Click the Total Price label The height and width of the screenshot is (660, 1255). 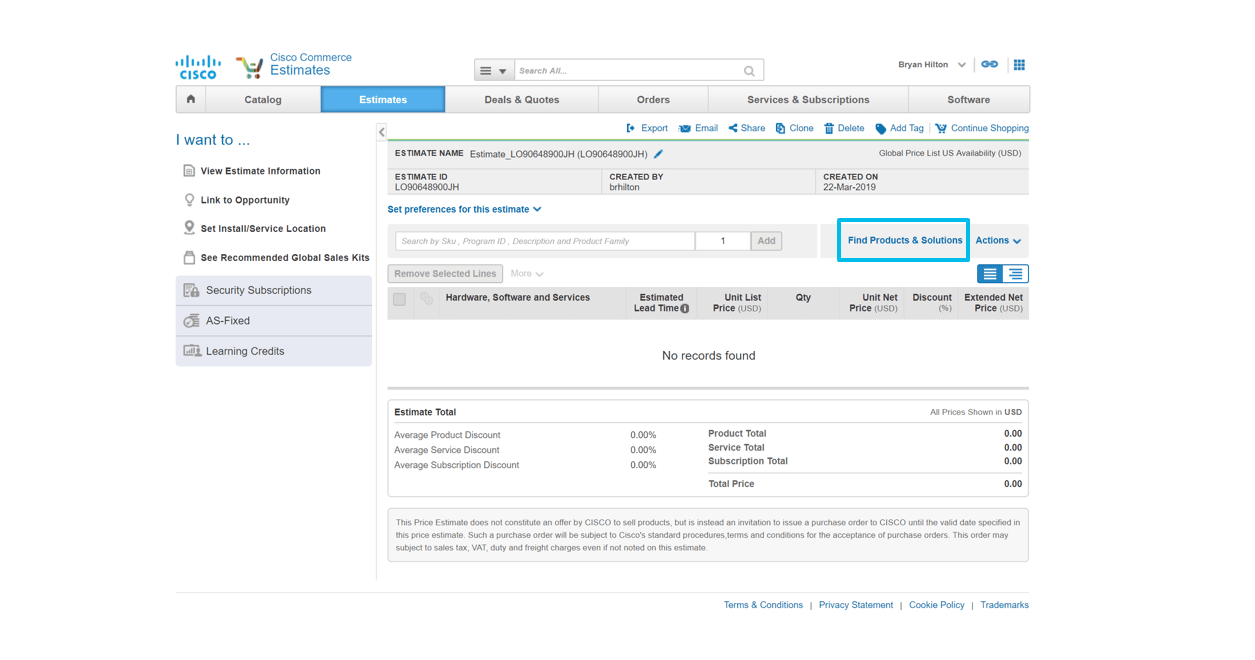(x=731, y=484)
